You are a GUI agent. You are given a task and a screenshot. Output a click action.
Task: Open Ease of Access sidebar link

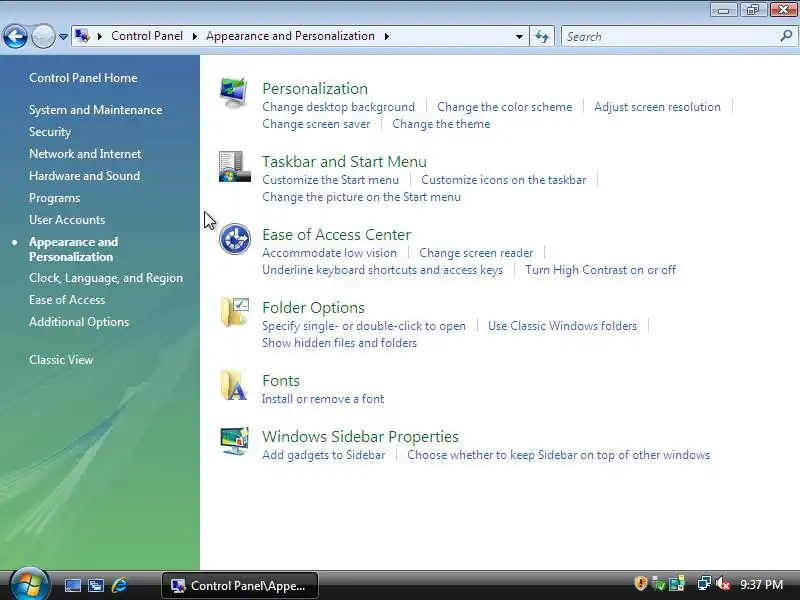67,300
